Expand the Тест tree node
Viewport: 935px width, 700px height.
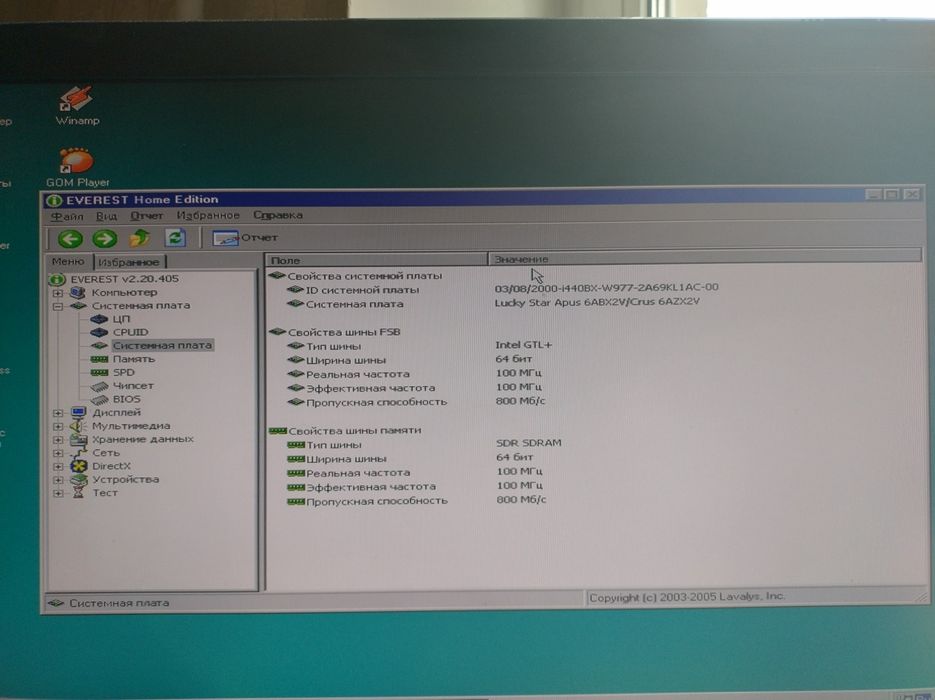point(58,493)
